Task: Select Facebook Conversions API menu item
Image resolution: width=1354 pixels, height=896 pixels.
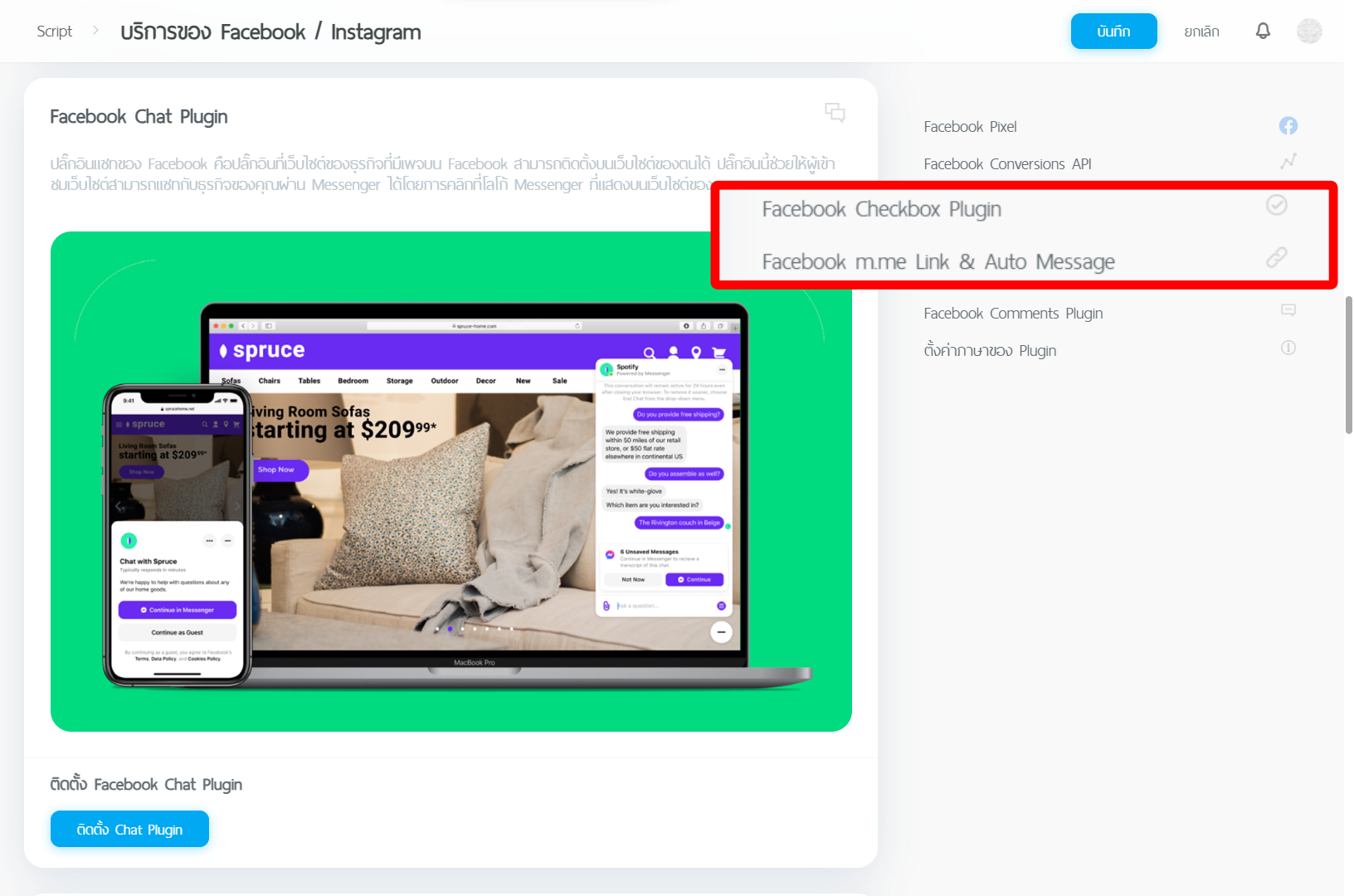Action: (1007, 164)
